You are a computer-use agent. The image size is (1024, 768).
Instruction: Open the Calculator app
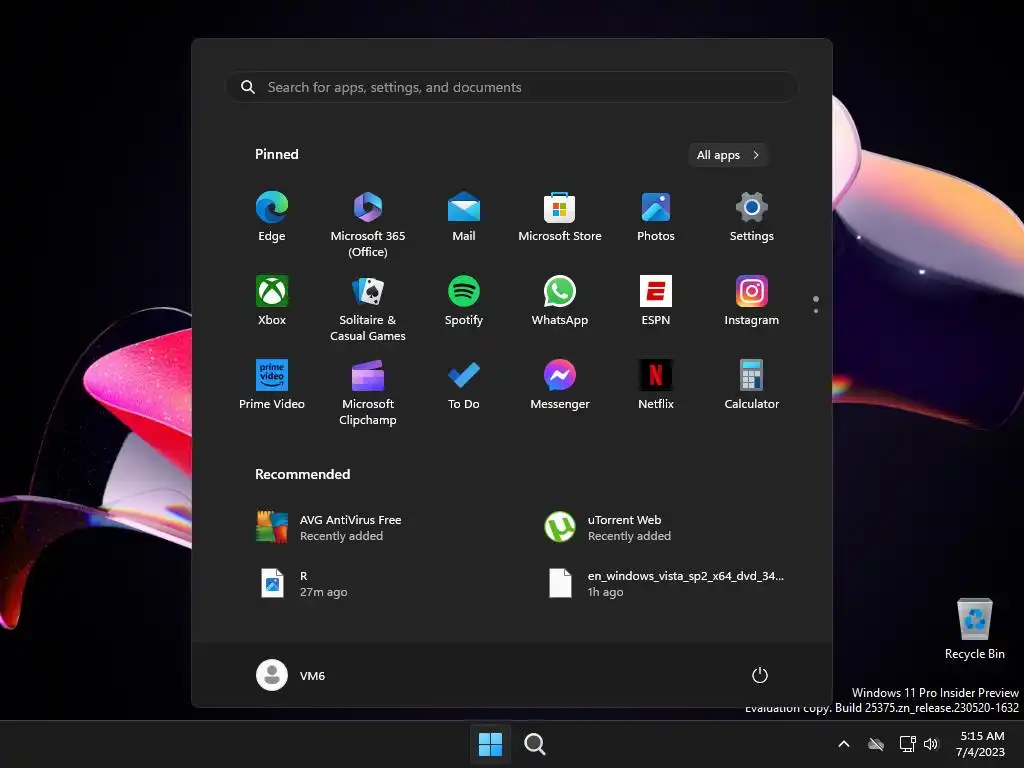752,385
